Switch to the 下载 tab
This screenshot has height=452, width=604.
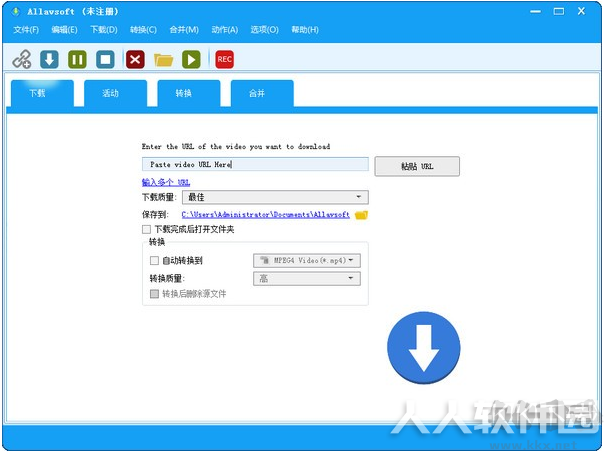[42, 93]
